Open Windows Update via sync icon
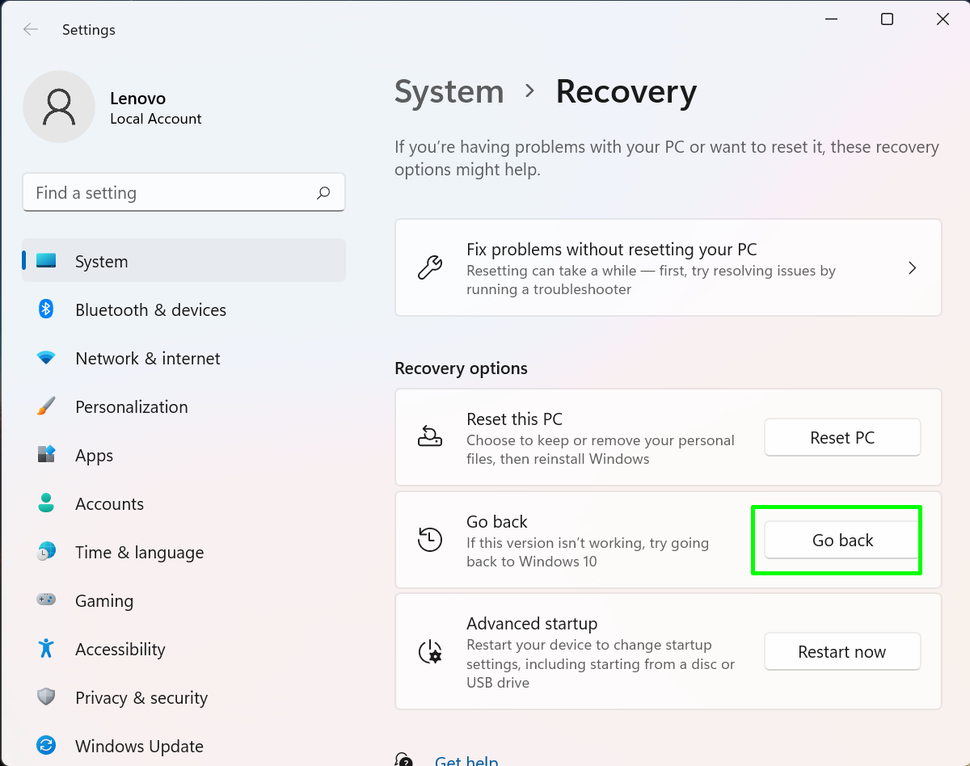Screen dimensions: 970x766 coord(46,746)
